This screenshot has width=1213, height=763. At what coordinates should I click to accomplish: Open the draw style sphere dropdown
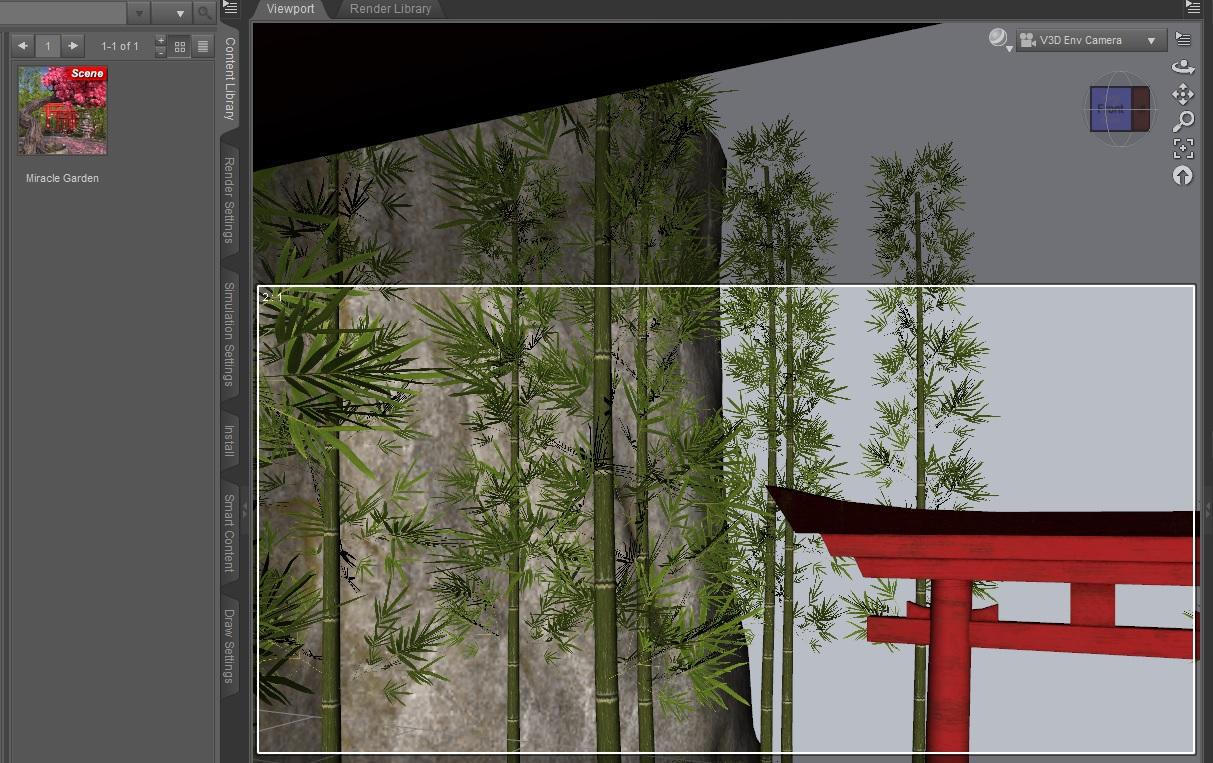(999, 40)
